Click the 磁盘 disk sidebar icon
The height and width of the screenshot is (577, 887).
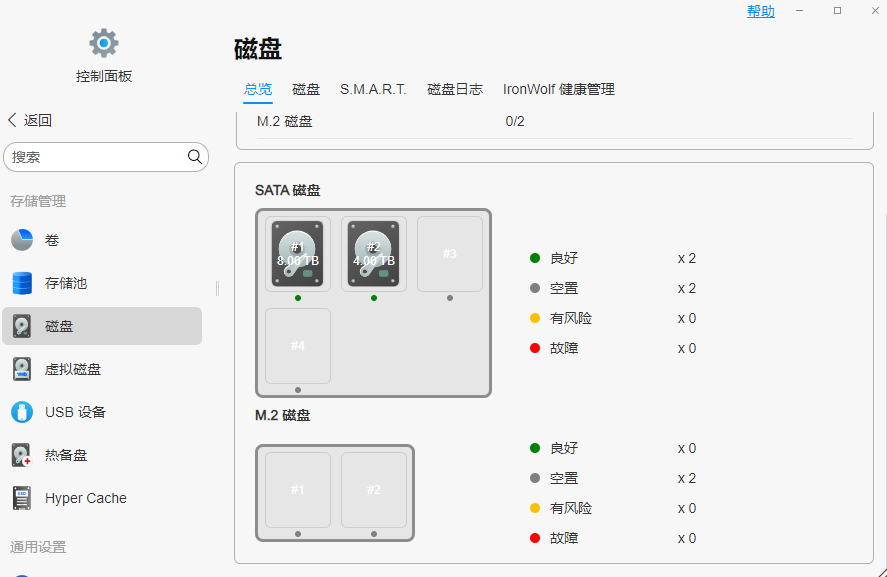click(x=22, y=326)
